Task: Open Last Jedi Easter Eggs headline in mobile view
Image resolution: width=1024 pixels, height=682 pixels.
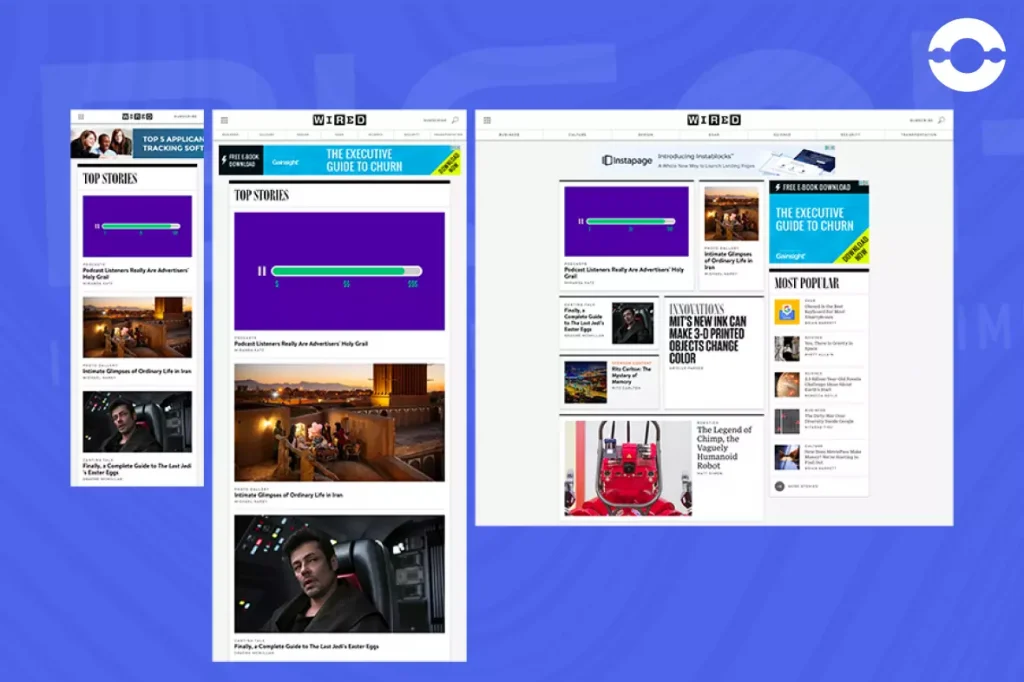Action: tap(137, 469)
